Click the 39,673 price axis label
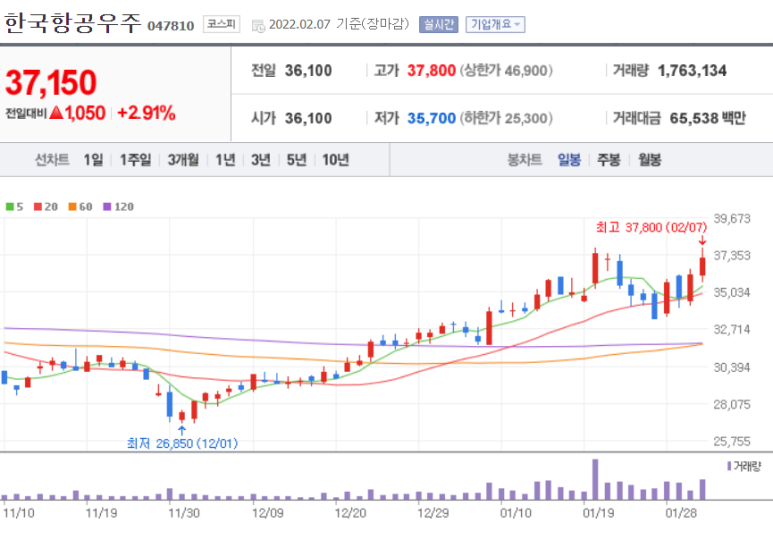 tap(732, 218)
